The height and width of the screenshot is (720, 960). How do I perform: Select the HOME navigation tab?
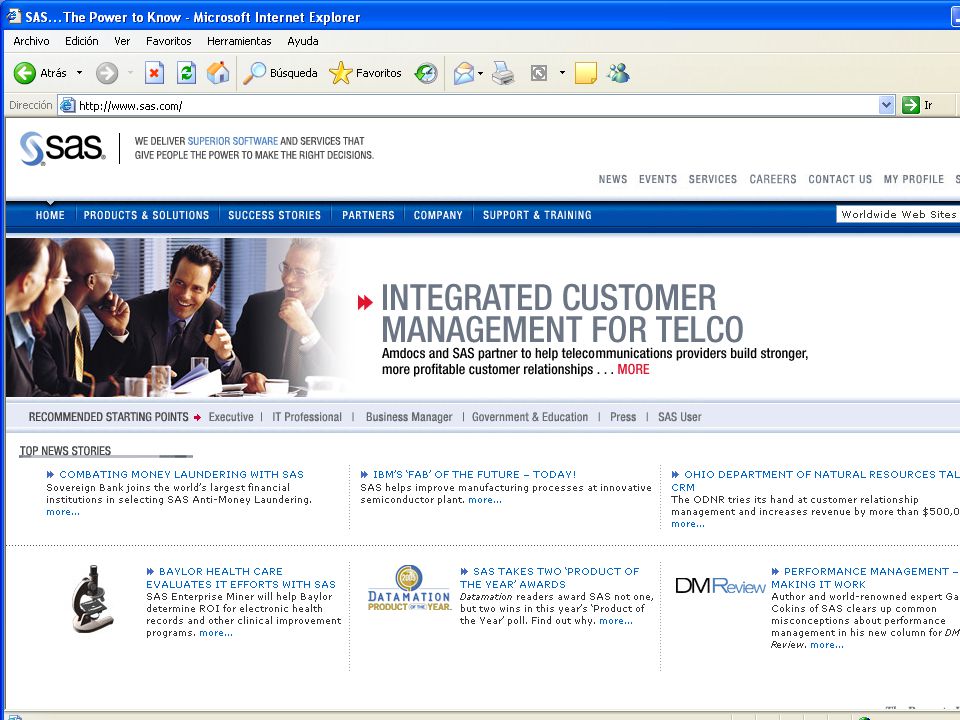coord(50,215)
